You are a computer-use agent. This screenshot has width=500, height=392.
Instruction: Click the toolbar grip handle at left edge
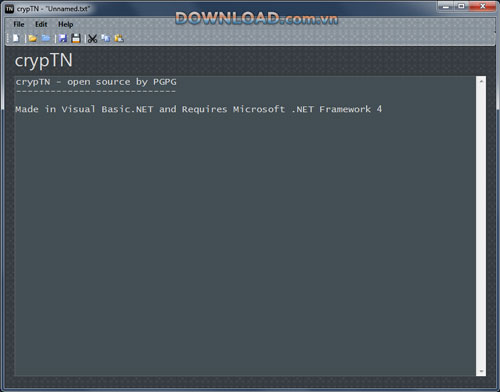pos(8,38)
